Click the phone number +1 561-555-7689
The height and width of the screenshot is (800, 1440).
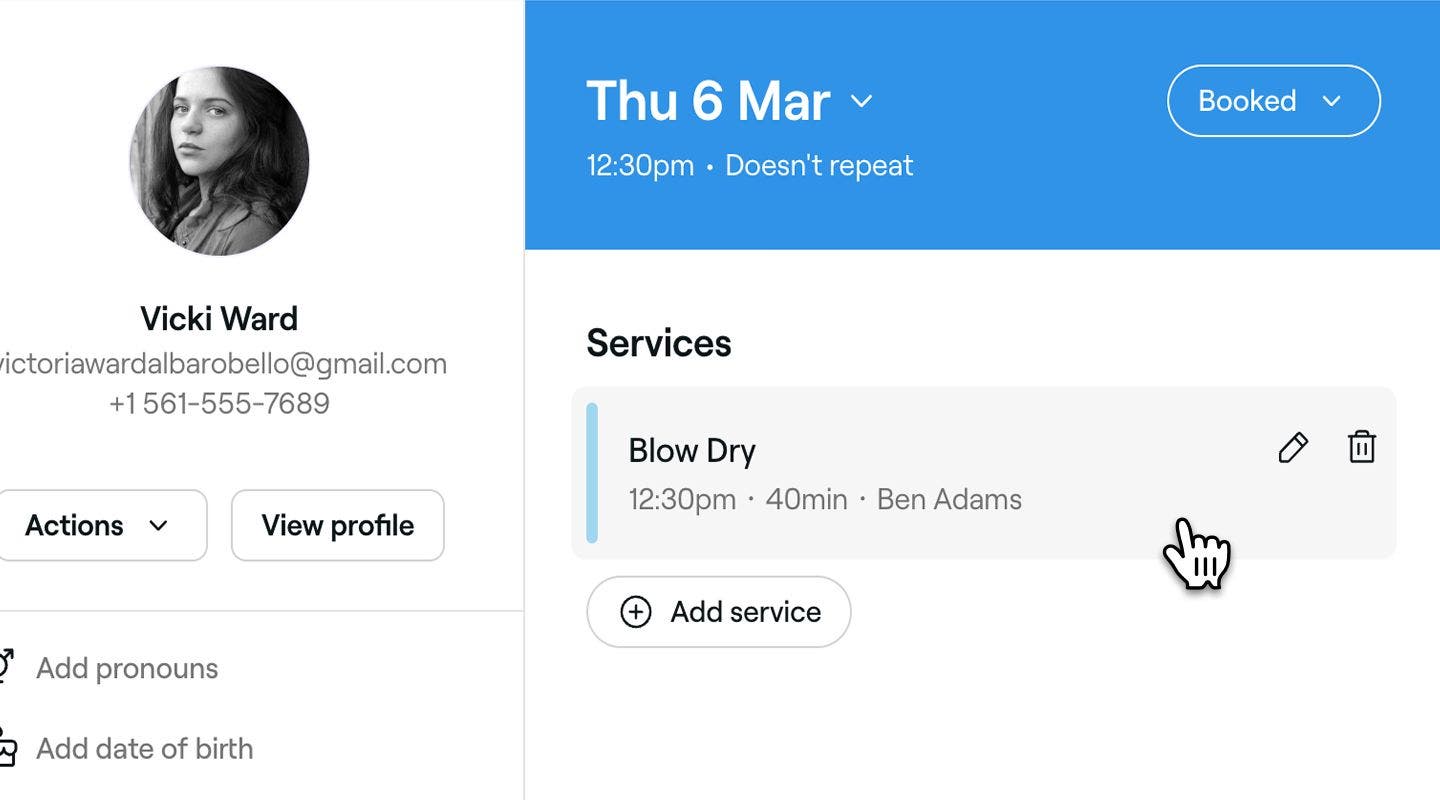point(219,403)
